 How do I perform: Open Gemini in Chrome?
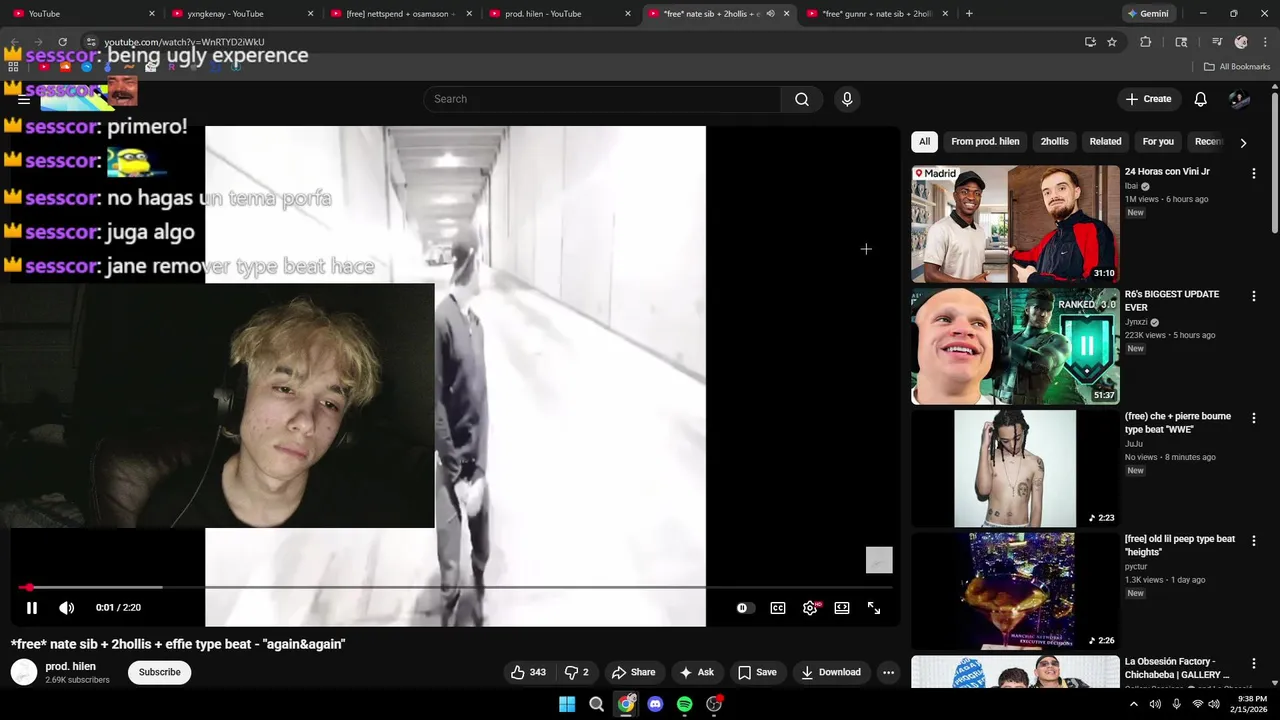pos(1148,14)
